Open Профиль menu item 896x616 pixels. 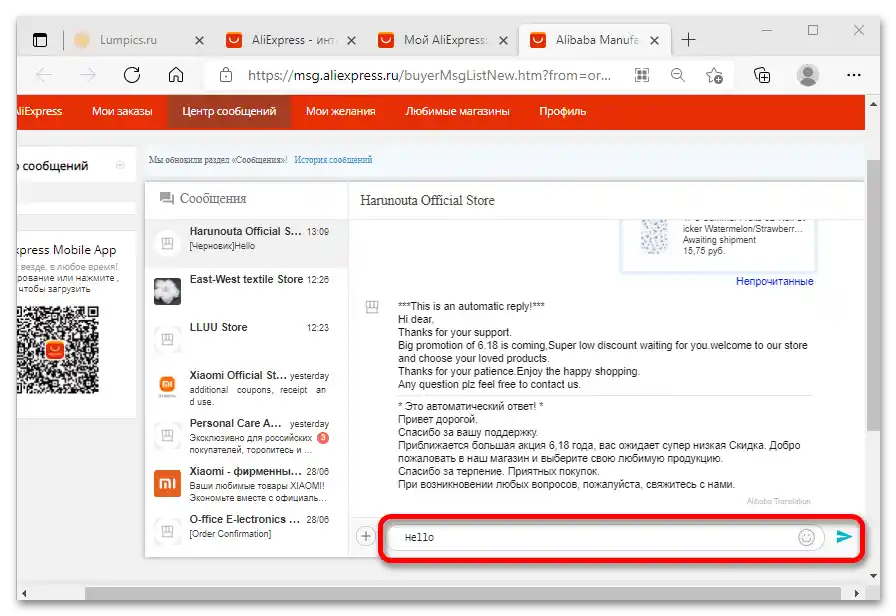coord(562,111)
